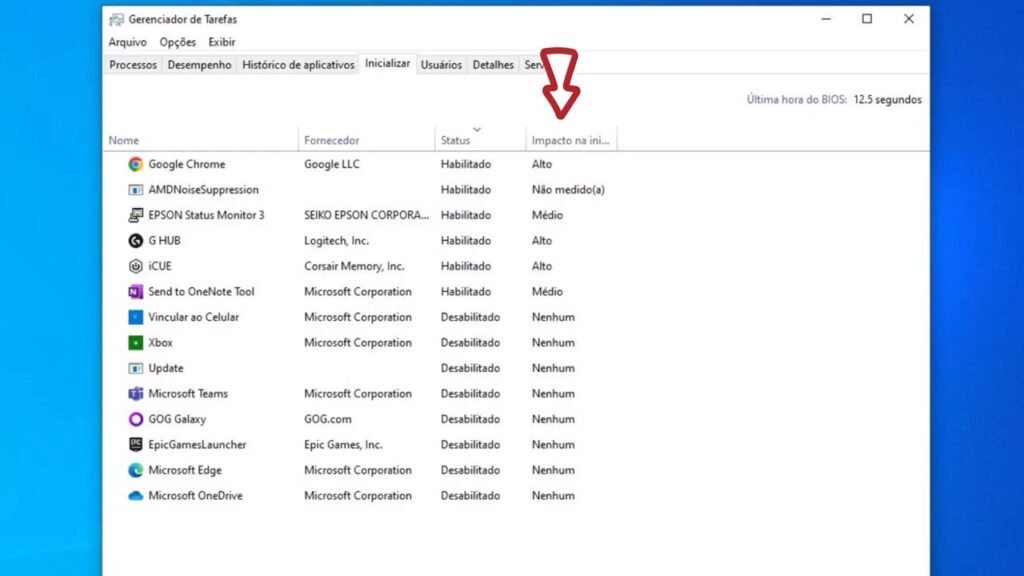This screenshot has width=1024, height=576.
Task: Click the Update row name text
Action: [x=166, y=368]
